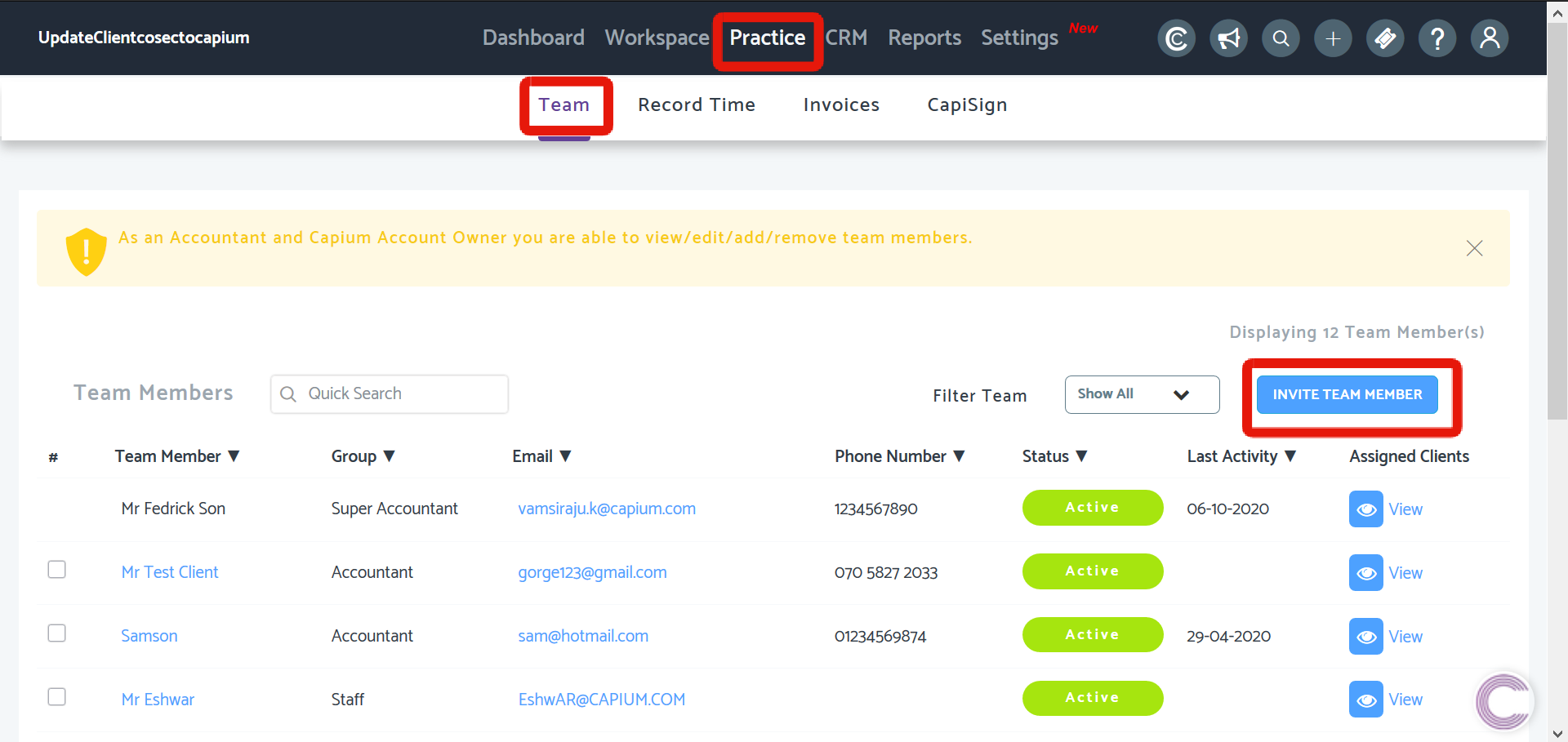Viewport: 1568px width, 742px height.
Task: Click email sam@hotmail.com
Action: point(583,636)
